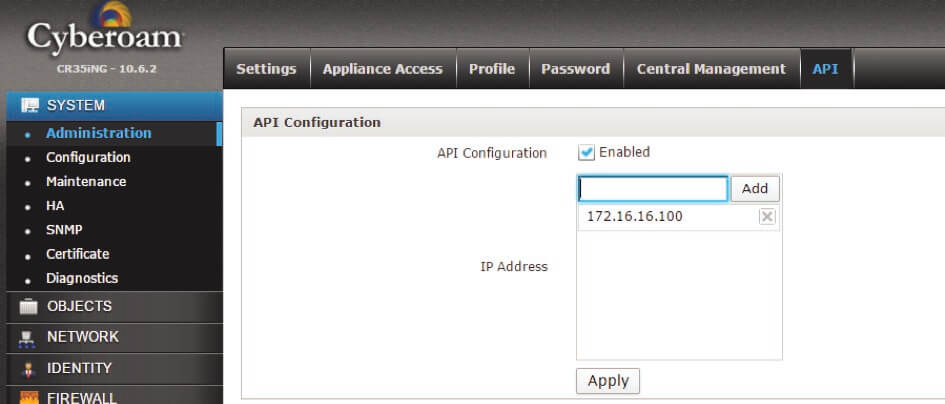Open Configuration in the sidebar
Screen dimensions: 945x404
(88, 157)
